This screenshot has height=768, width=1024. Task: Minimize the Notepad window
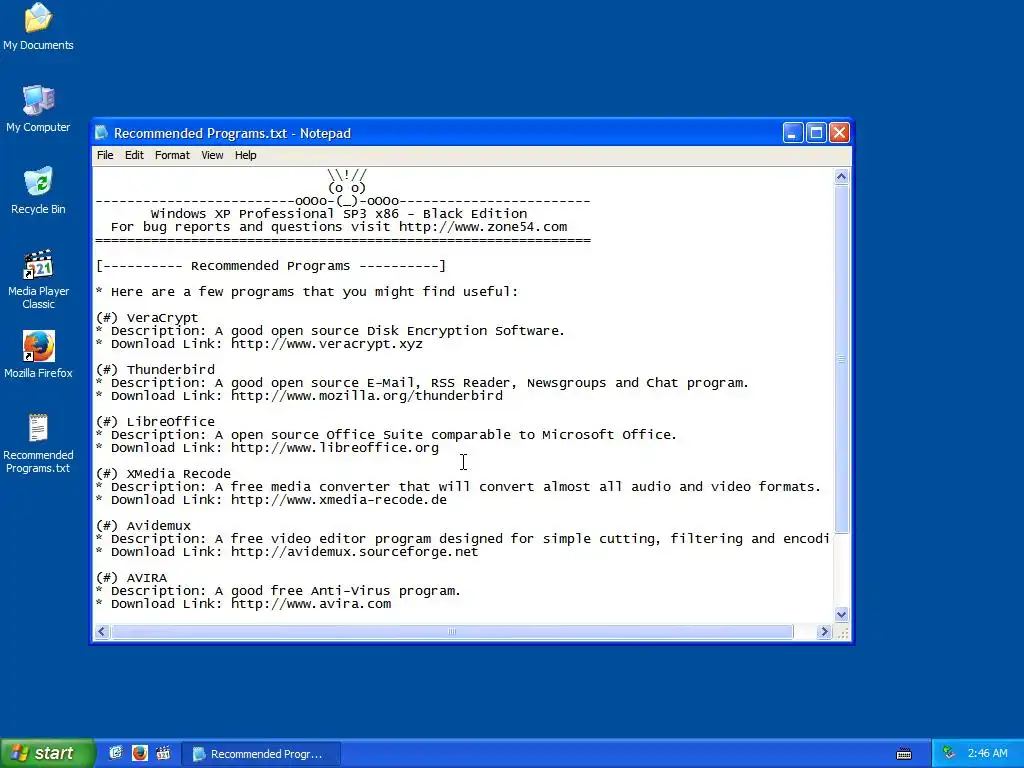click(x=793, y=133)
